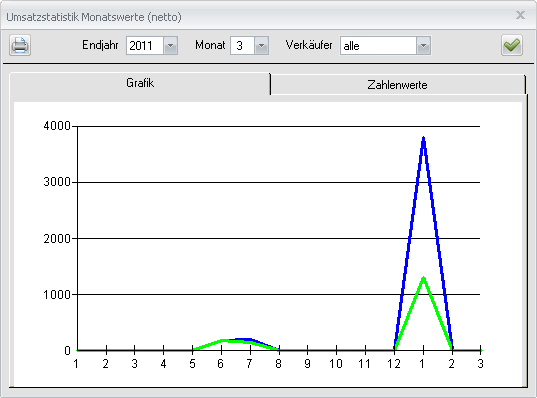Screen dimensions: 537x398
Task: Click the Verkäufer label
Action: (x=309, y=45)
